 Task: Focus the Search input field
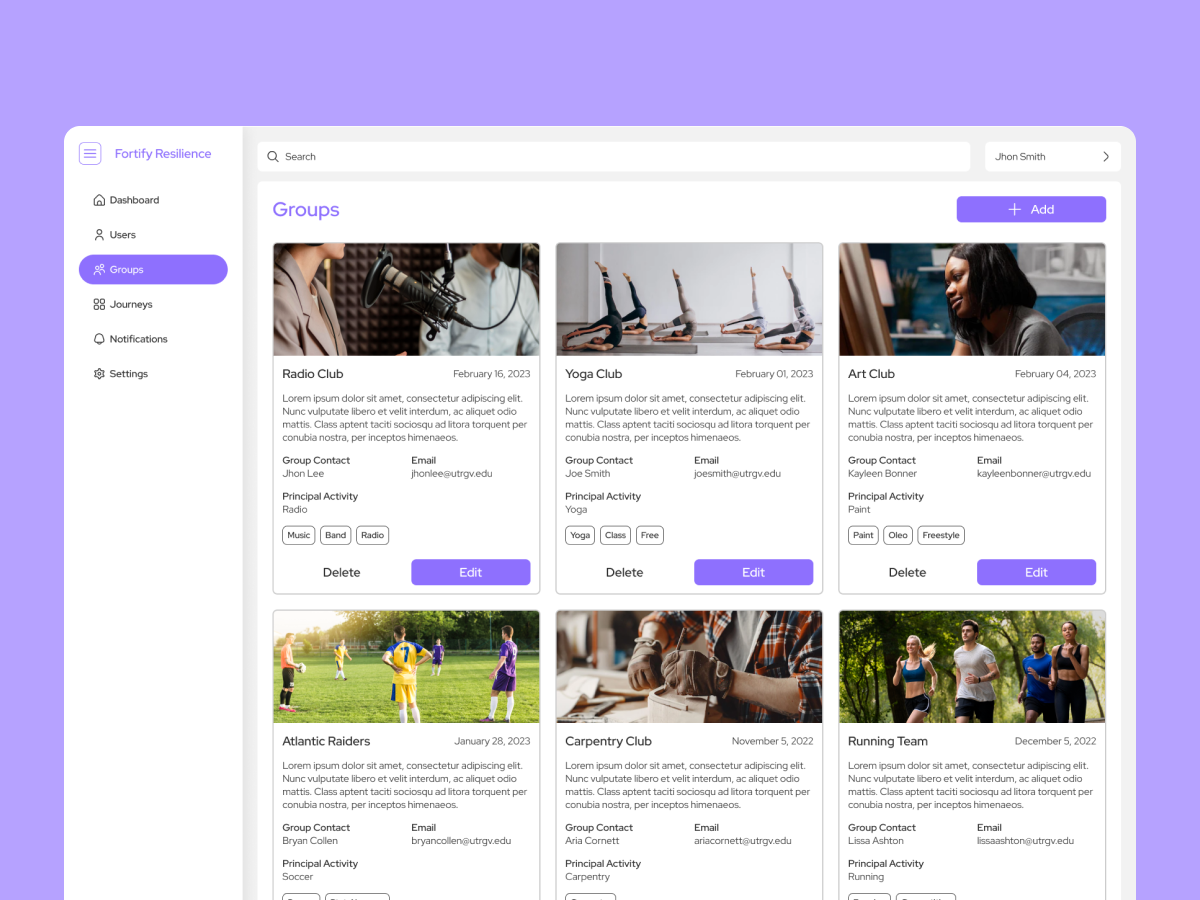click(614, 157)
